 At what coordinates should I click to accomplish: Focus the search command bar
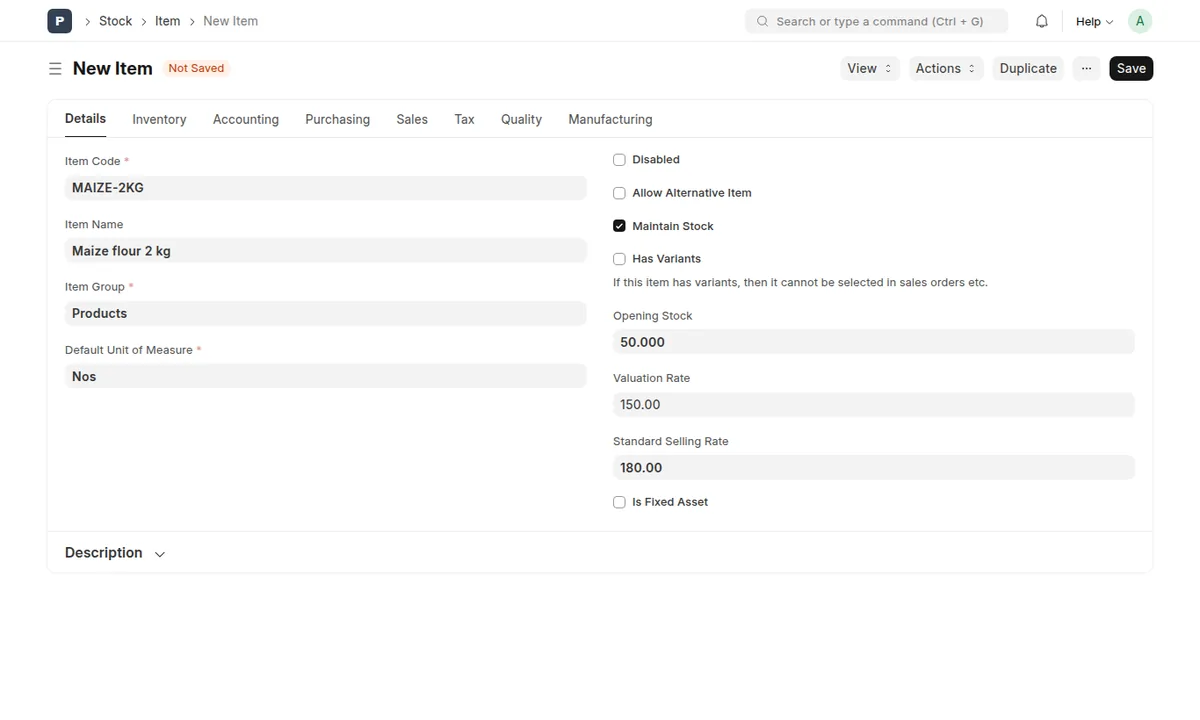point(876,21)
